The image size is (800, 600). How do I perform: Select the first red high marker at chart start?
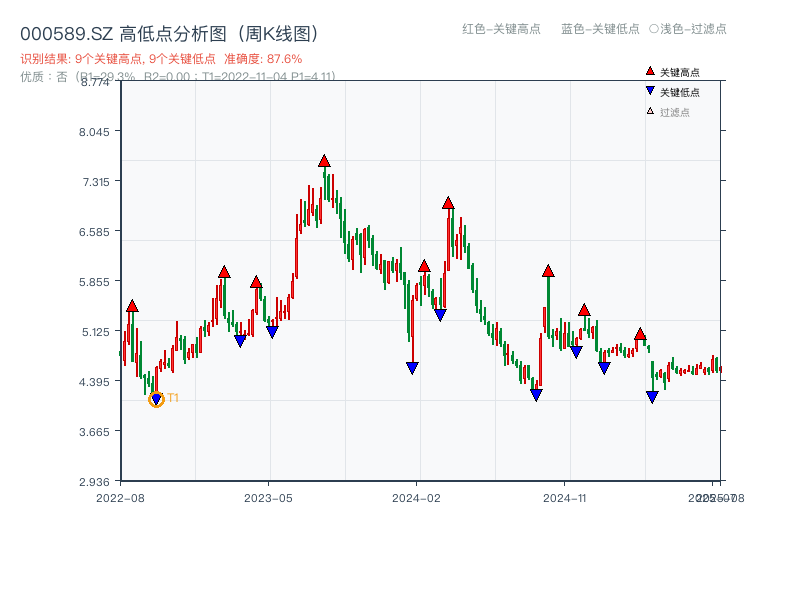pos(132,306)
